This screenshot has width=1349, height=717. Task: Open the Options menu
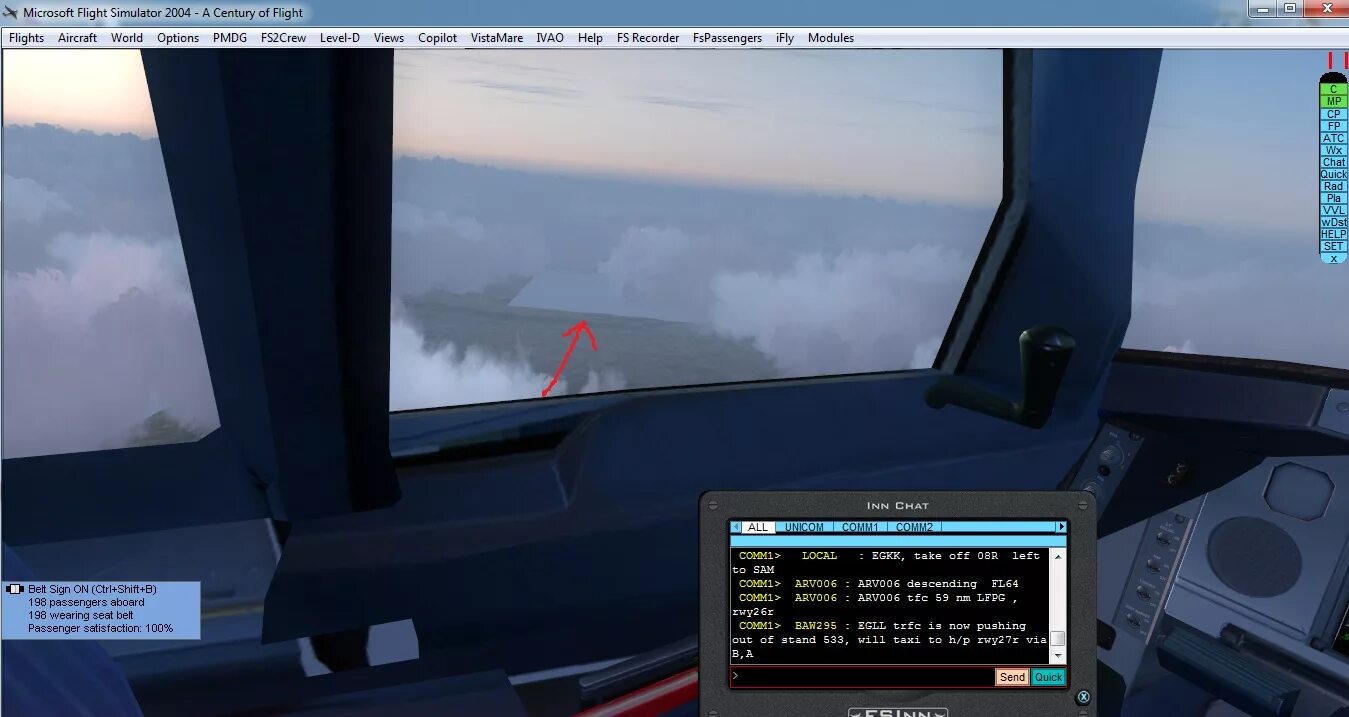click(178, 38)
